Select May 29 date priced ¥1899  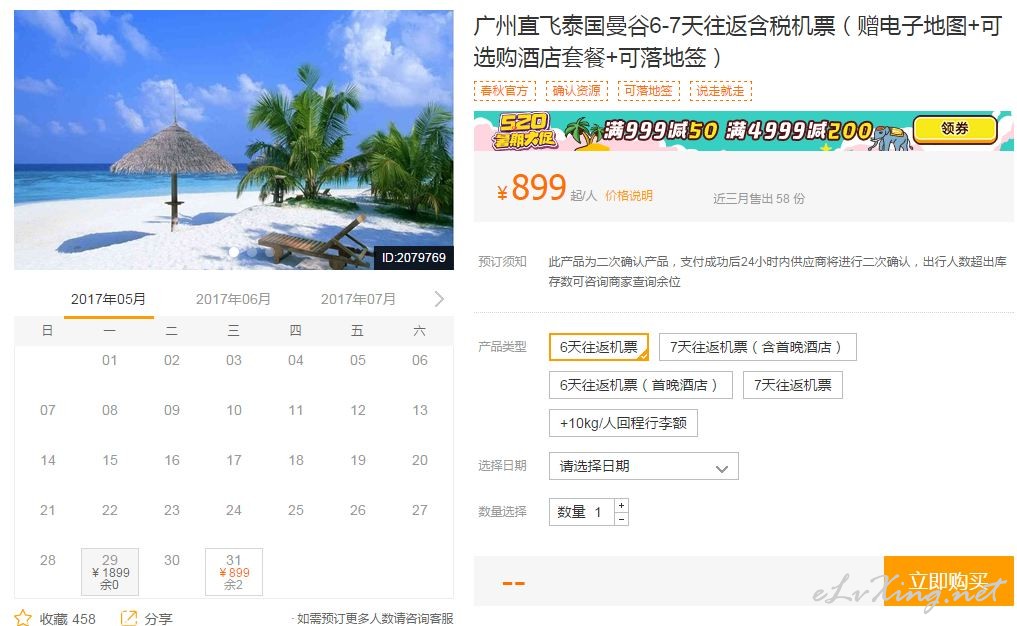coord(110,572)
